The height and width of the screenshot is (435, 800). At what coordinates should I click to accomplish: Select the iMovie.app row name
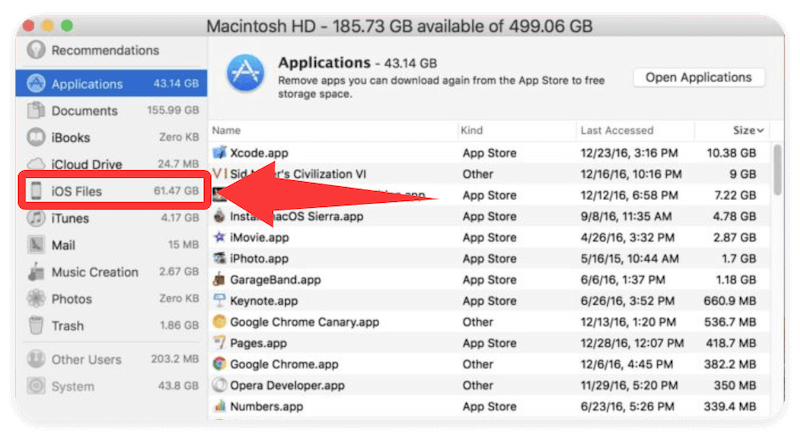click(259, 238)
